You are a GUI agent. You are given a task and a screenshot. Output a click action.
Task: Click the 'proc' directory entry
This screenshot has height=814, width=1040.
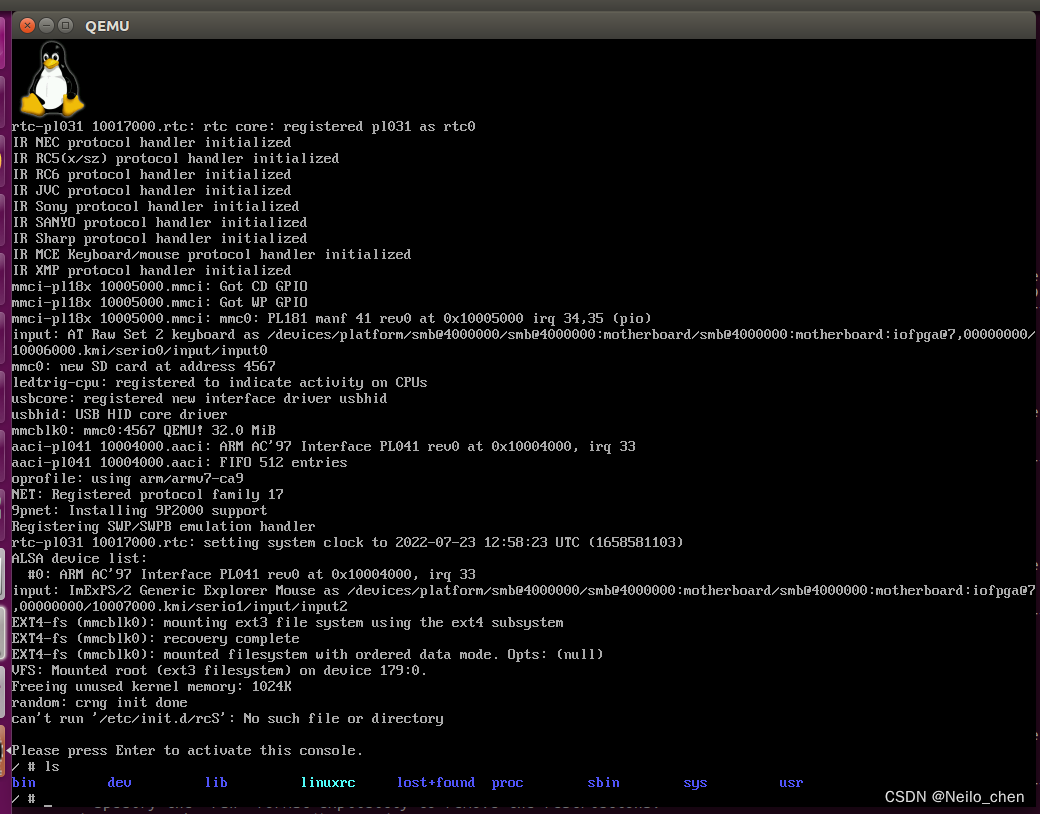pos(507,782)
